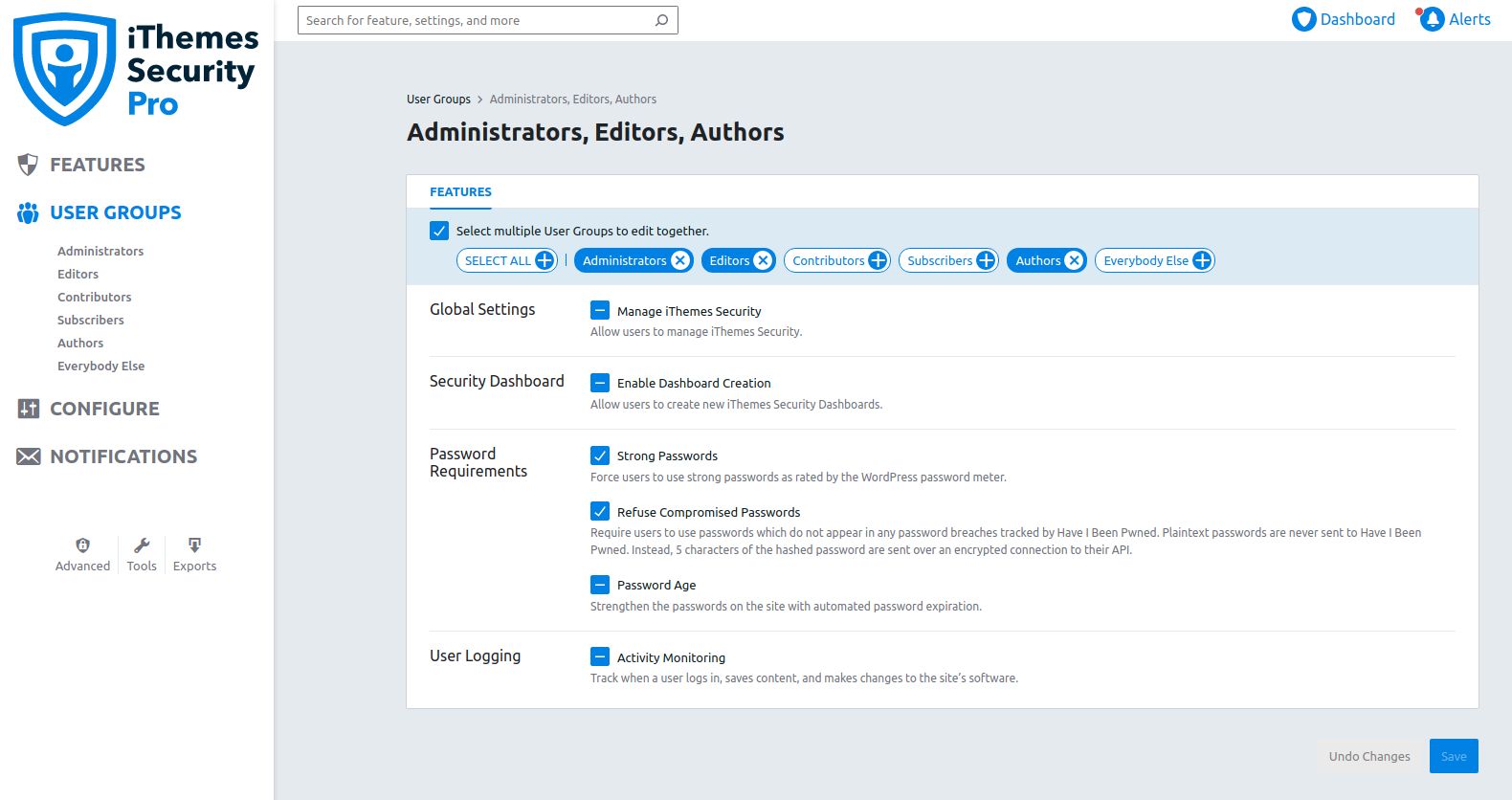Toggle Enable Dashboard Creation checkbox
Image resolution: width=1512 pixels, height=800 pixels.
click(600, 383)
